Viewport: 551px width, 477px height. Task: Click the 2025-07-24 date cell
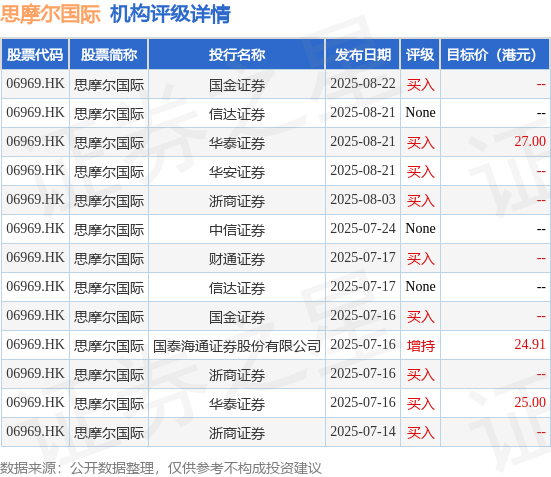point(363,228)
